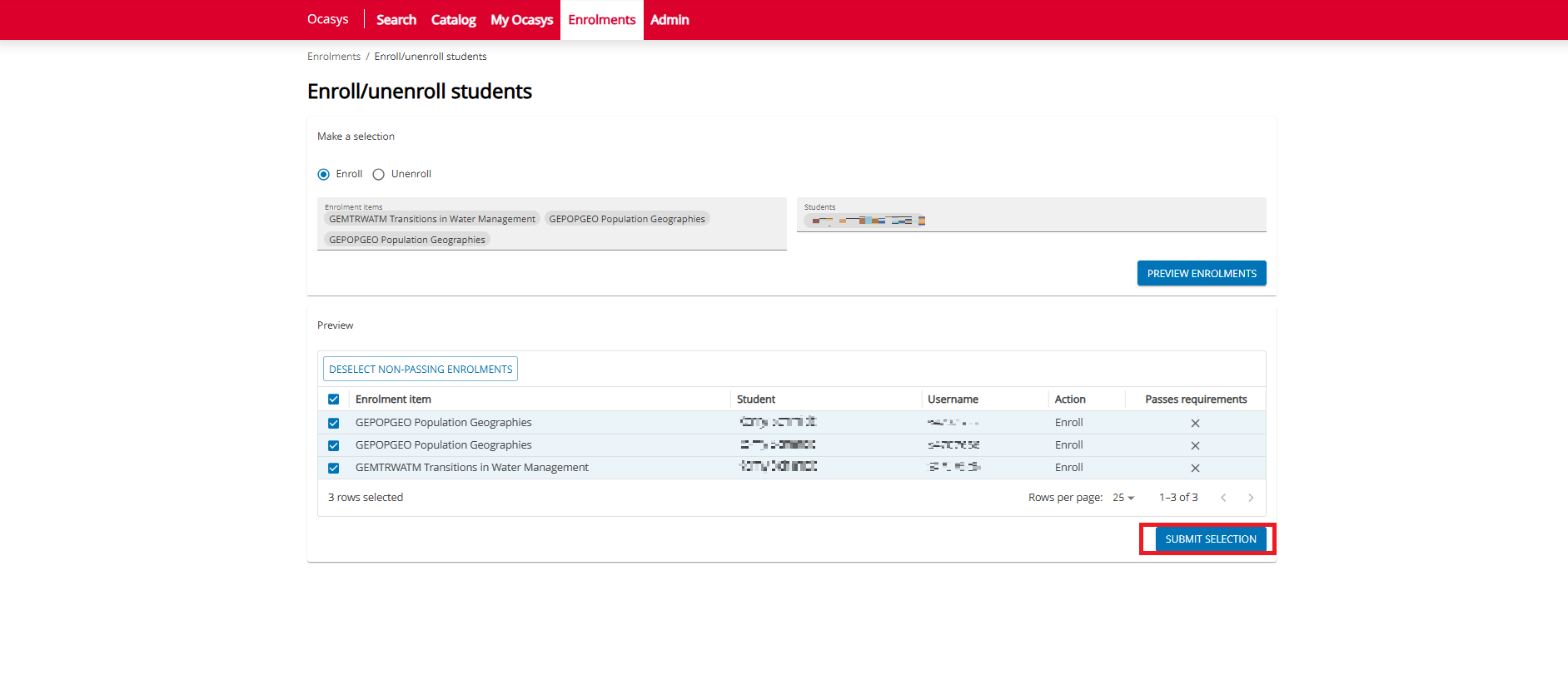Click the '1–3 of 3' pagination text
Image resolution: width=1568 pixels, height=675 pixels.
(x=1178, y=498)
